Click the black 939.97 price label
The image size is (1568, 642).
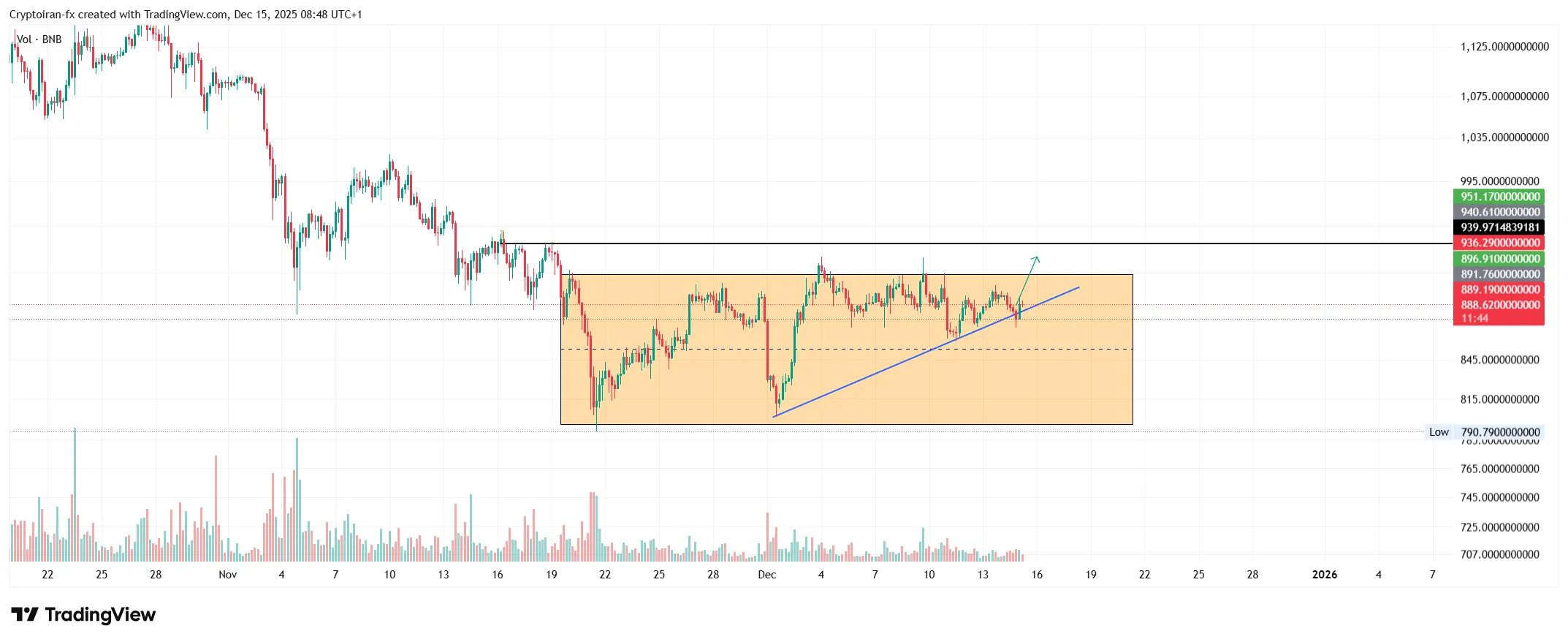click(1499, 227)
